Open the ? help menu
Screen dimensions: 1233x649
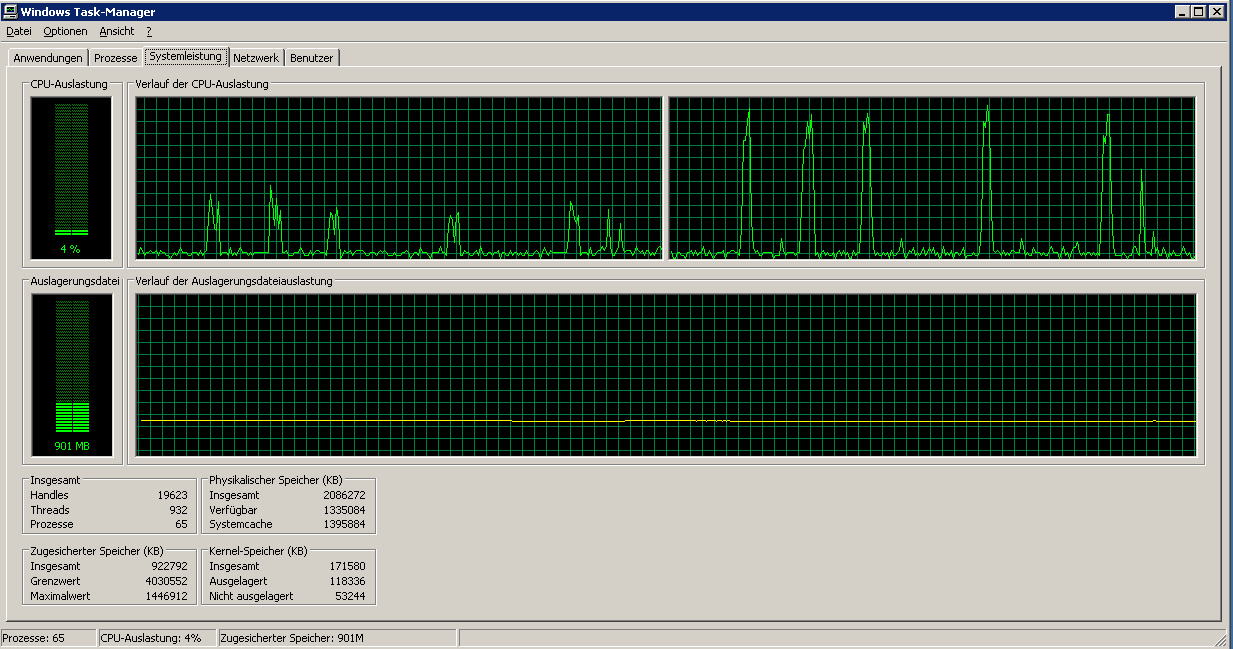(x=149, y=31)
